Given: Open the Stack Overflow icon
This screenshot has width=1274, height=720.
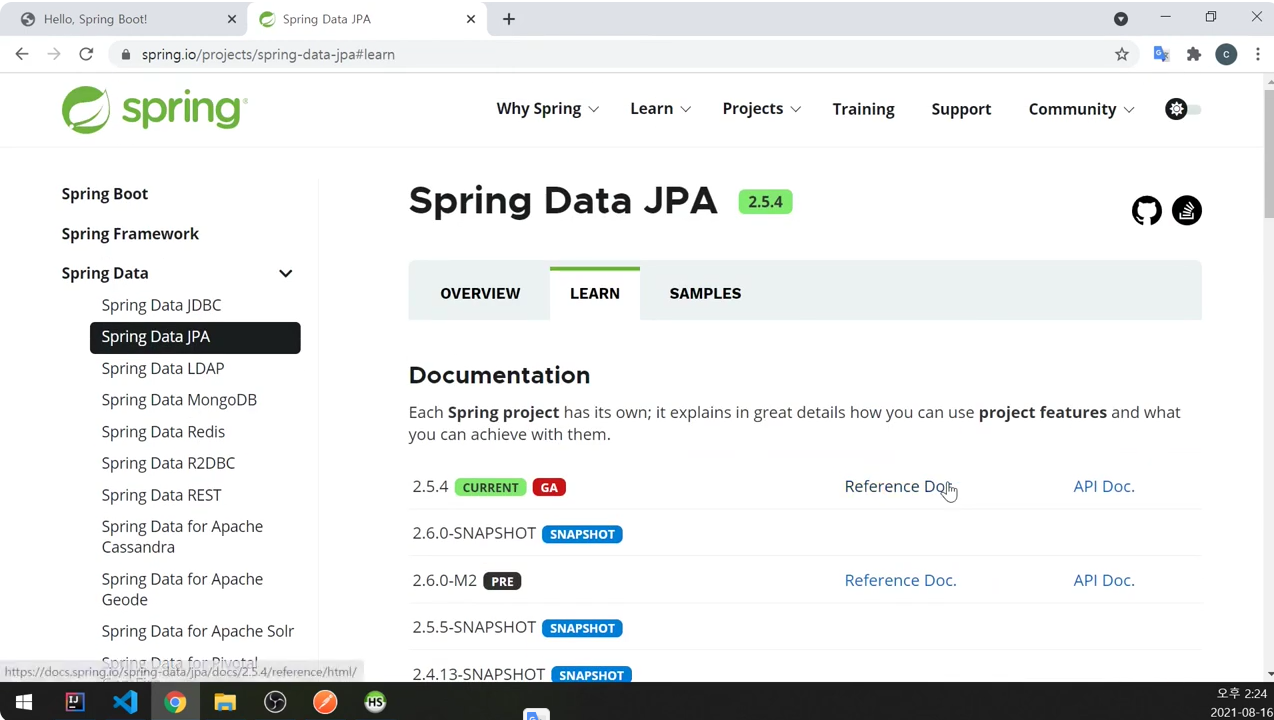Looking at the screenshot, I should click(1187, 210).
